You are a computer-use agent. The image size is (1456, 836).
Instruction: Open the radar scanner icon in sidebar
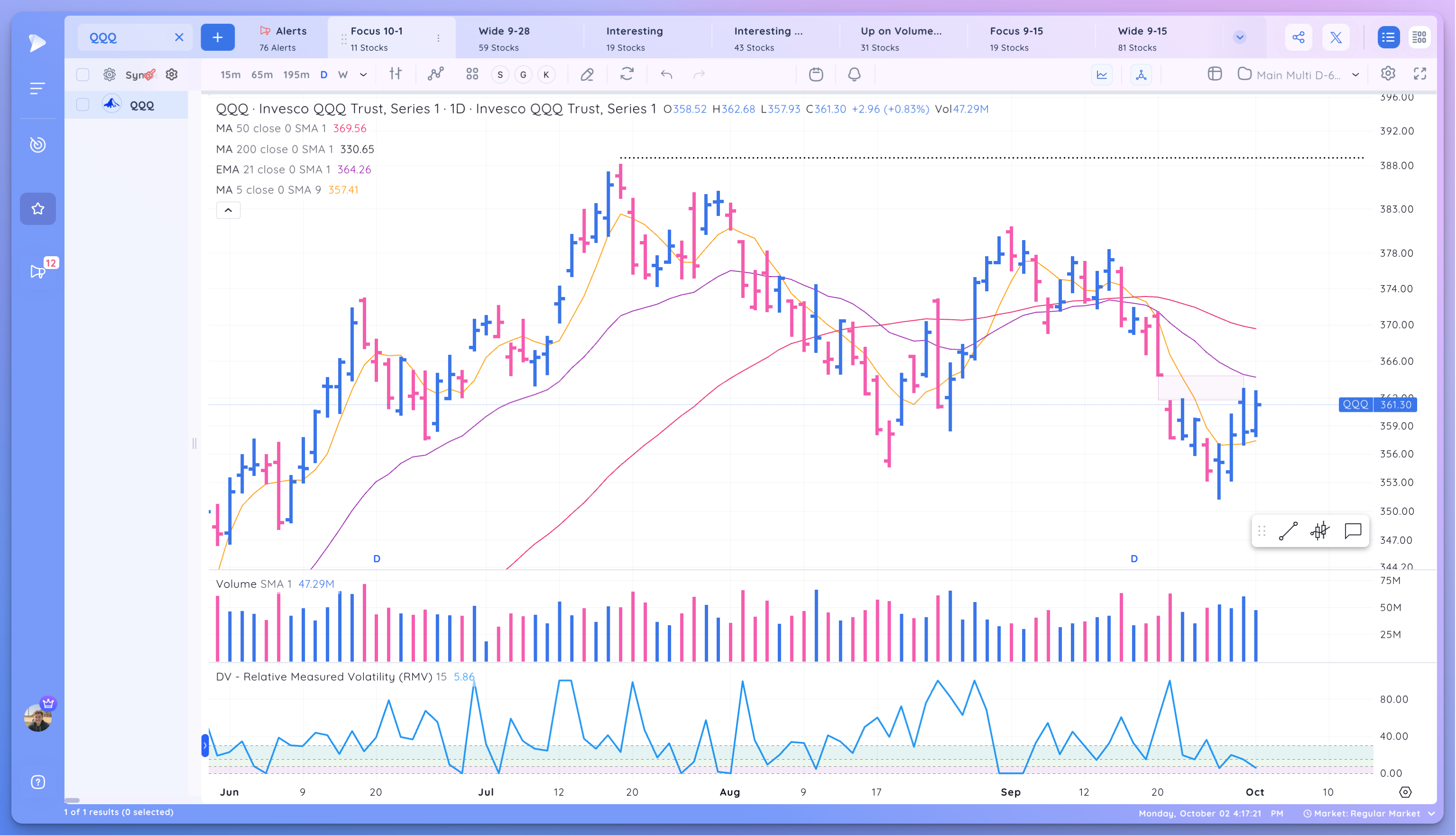(x=37, y=145)
